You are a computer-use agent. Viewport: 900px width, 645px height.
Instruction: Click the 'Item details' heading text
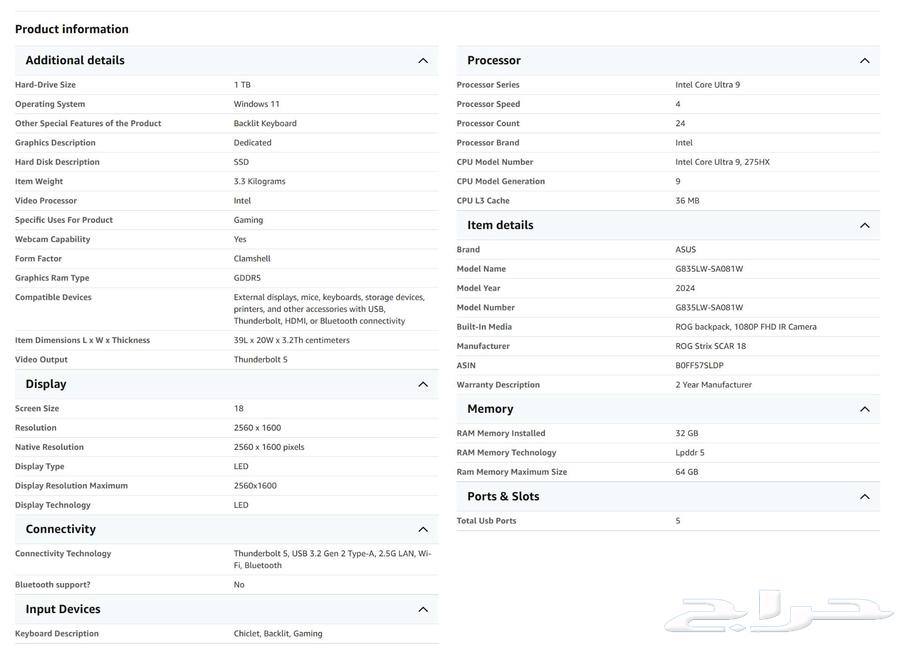point(500,226)
